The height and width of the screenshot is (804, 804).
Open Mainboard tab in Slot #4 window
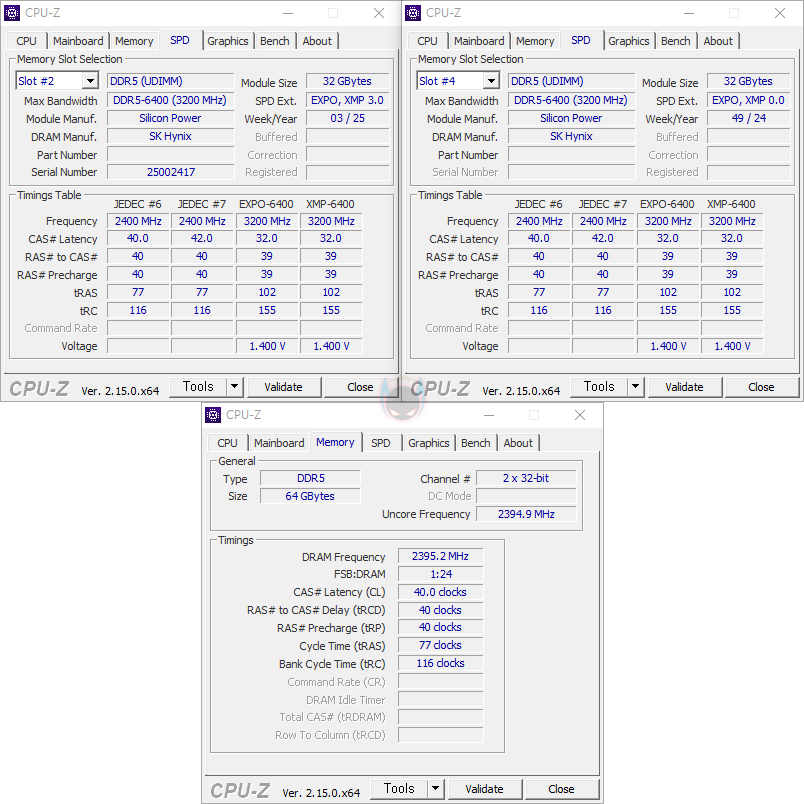coord(479,41)
